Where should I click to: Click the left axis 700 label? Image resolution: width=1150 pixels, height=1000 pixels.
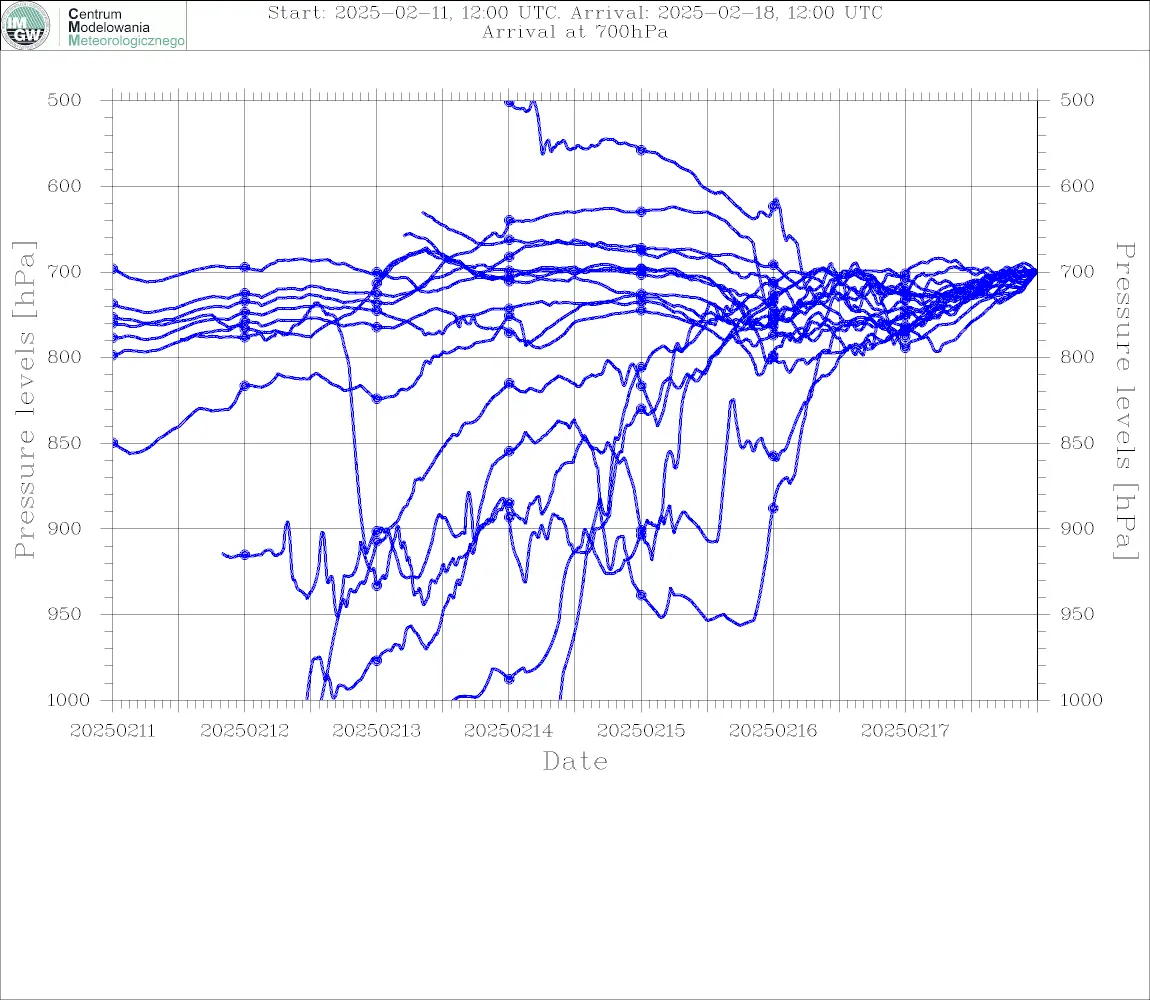(x=65, y=271)
